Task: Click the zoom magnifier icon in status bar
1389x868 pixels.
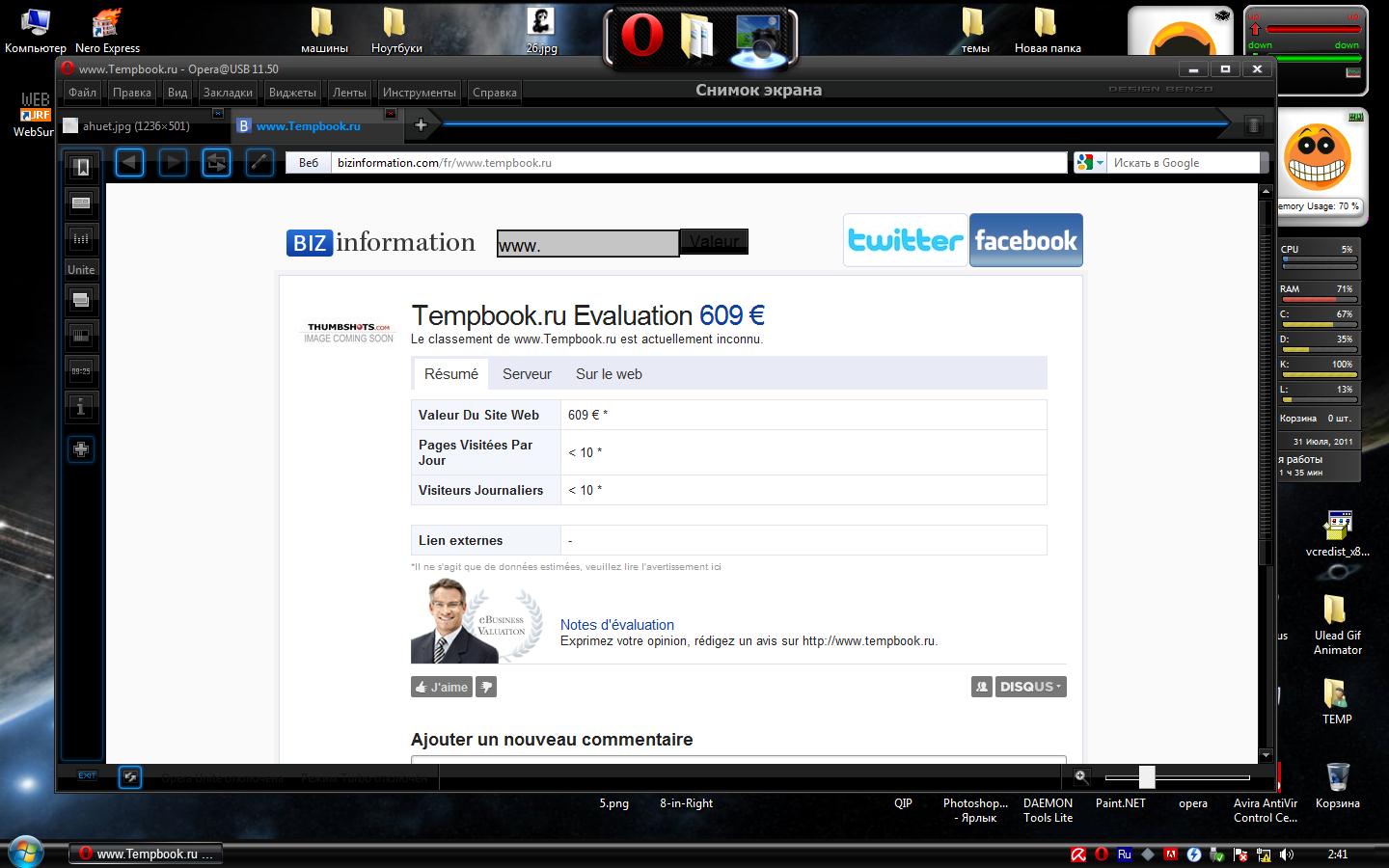Action: [1081, 776]
